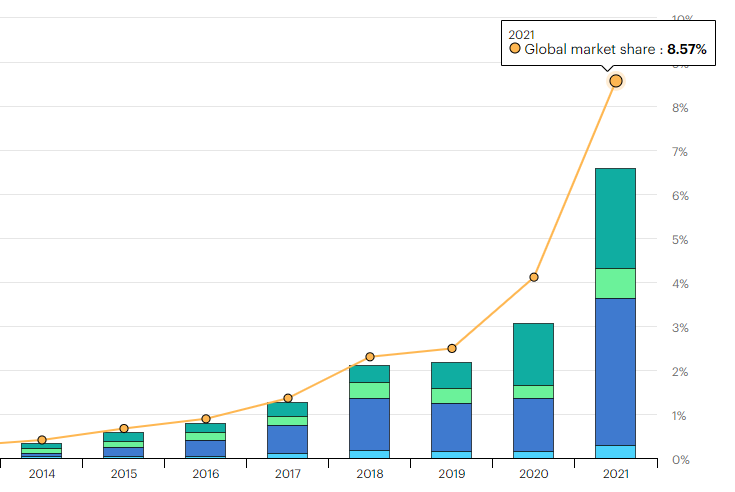Click the 2016 orange line data point
735x492 pixels.
point(206,419)
